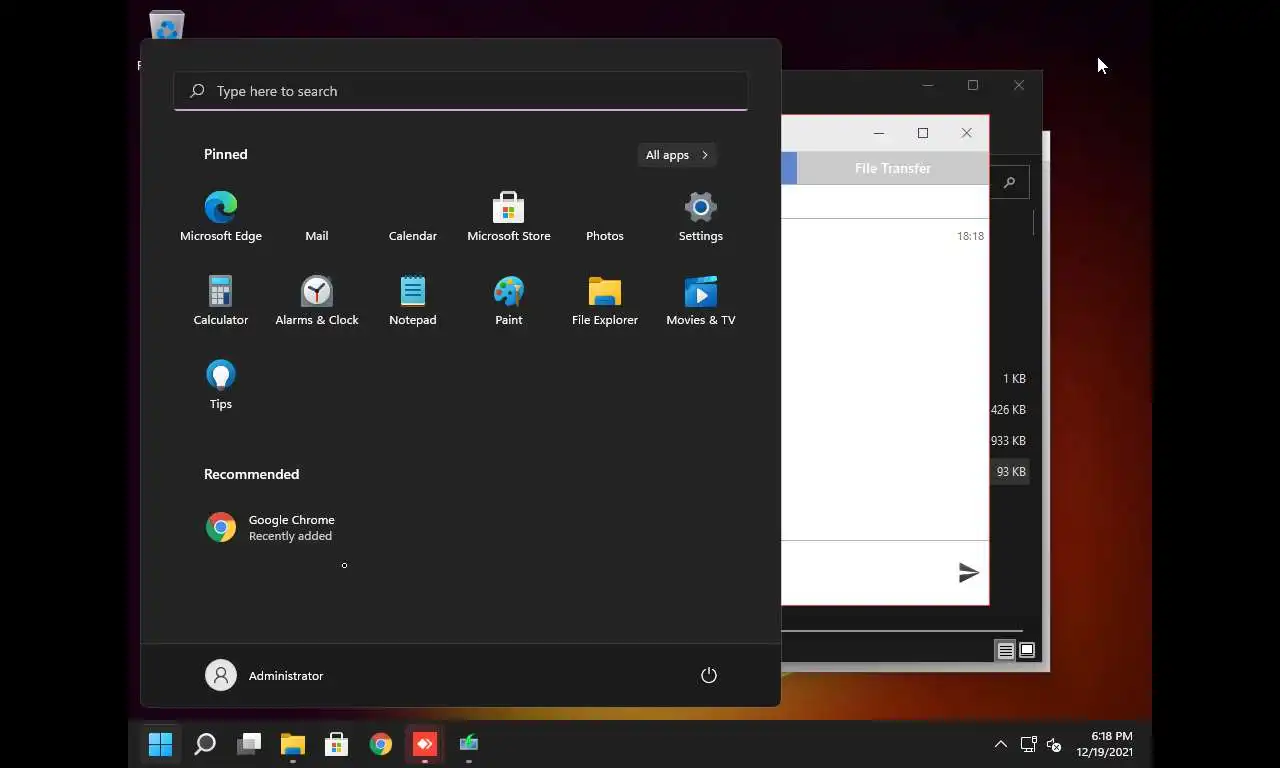This screenshot has height=768, width=1280.
Task: Open File Explorer from pinned apps
Action: pos(605,300)
